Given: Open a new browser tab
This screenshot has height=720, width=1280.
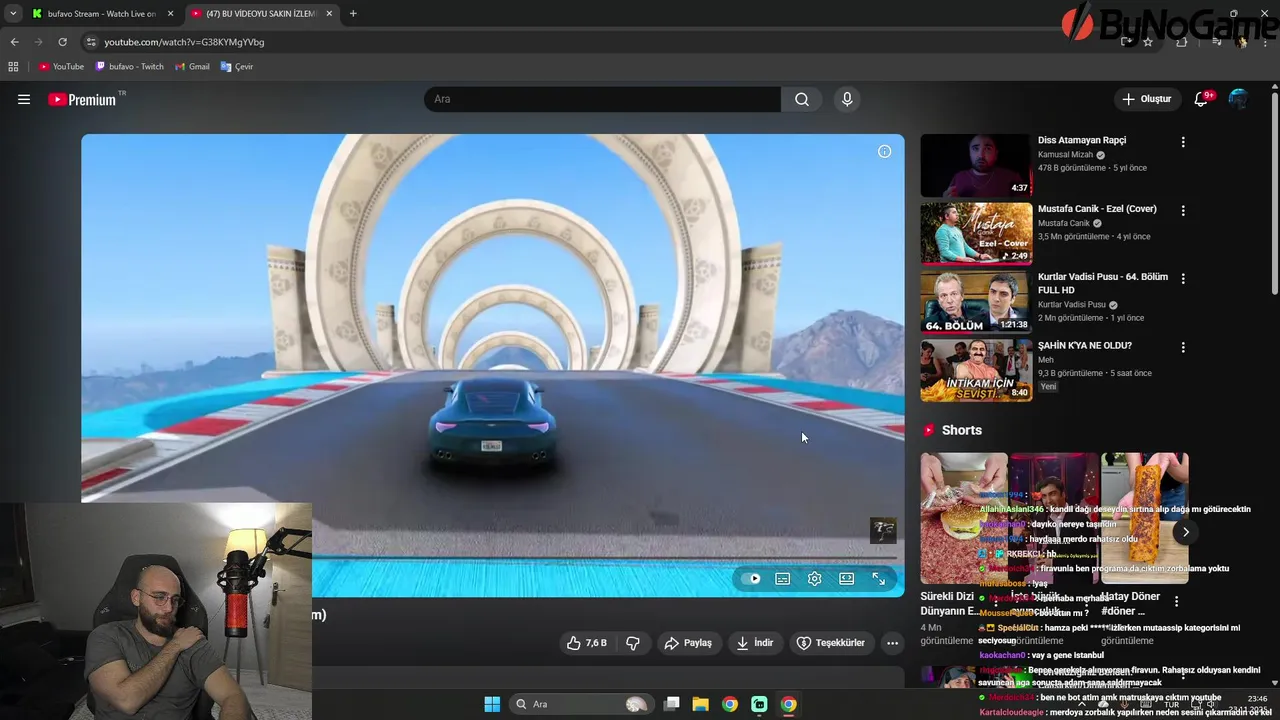Looking at the screenshot, I should coord(353,14).
